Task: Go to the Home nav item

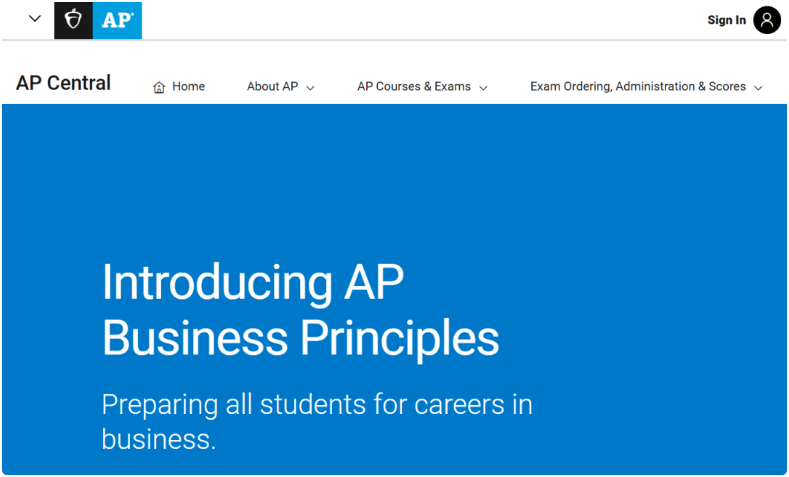Action: click(x=179, y=87)
